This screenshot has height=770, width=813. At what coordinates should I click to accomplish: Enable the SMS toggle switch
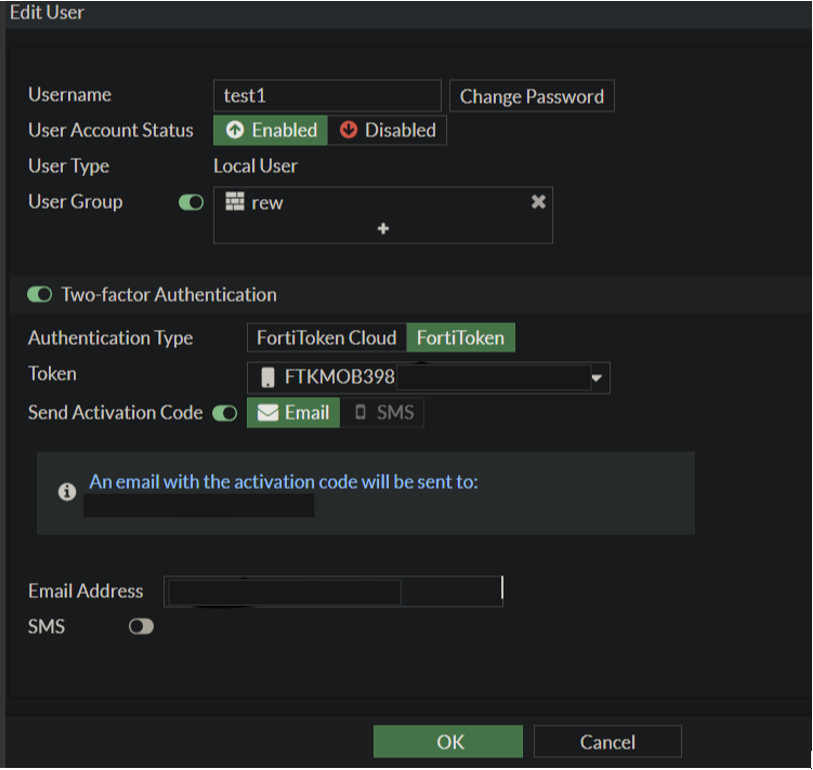click(x=141, y=627)
